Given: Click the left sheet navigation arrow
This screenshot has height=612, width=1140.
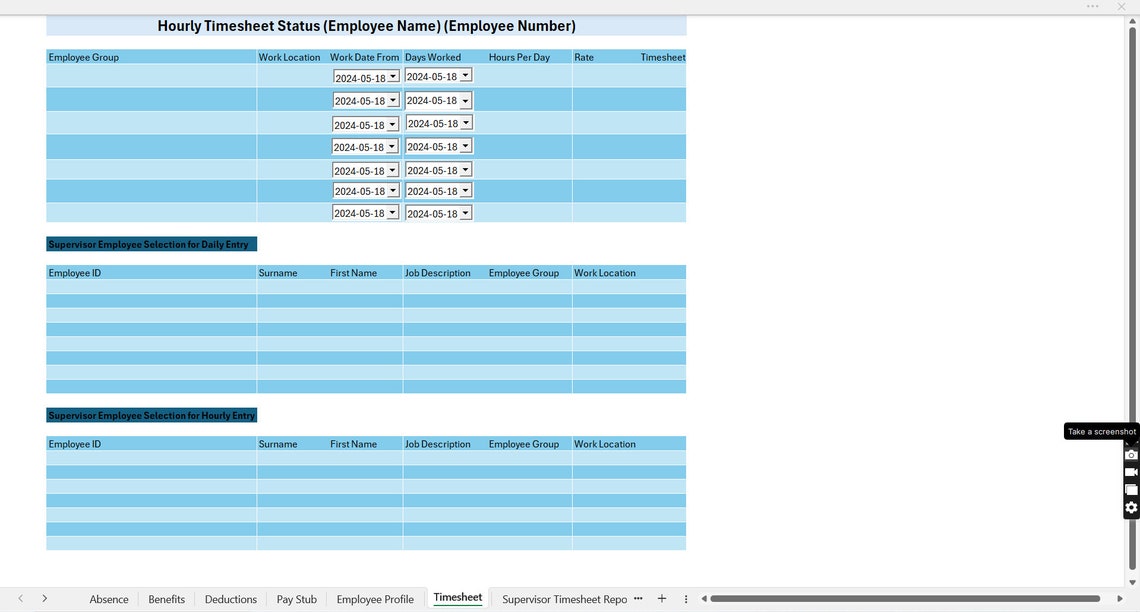Looking at the screenshot, I should pos(19,596).
